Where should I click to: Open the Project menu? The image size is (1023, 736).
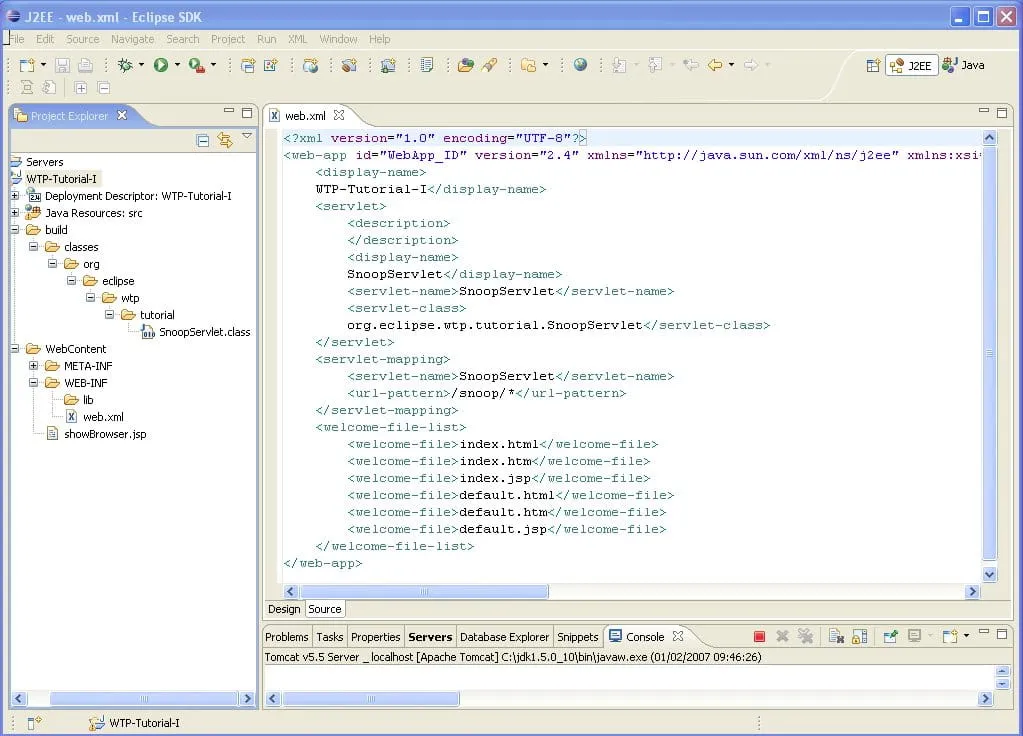227,39
